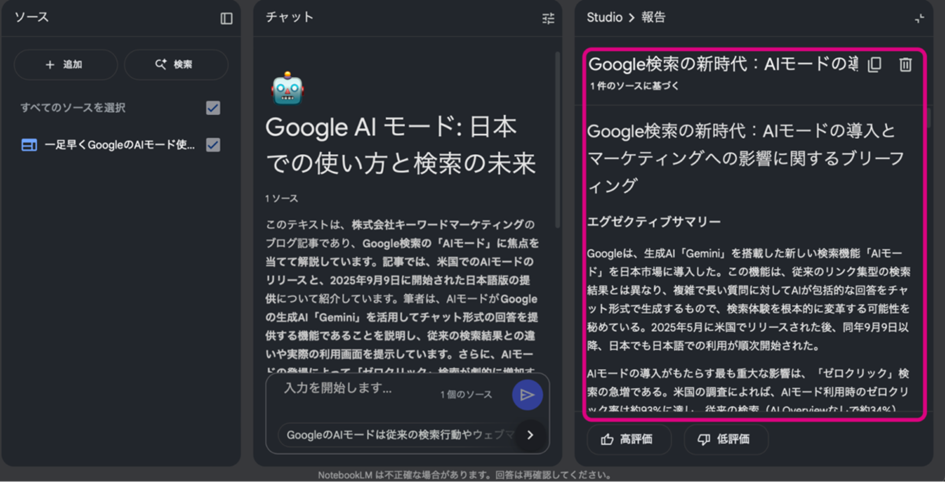The width and height of the screenshot is (945, 482).
Task: Rate the report with 高評価
Action: click(x=628, y=439)
